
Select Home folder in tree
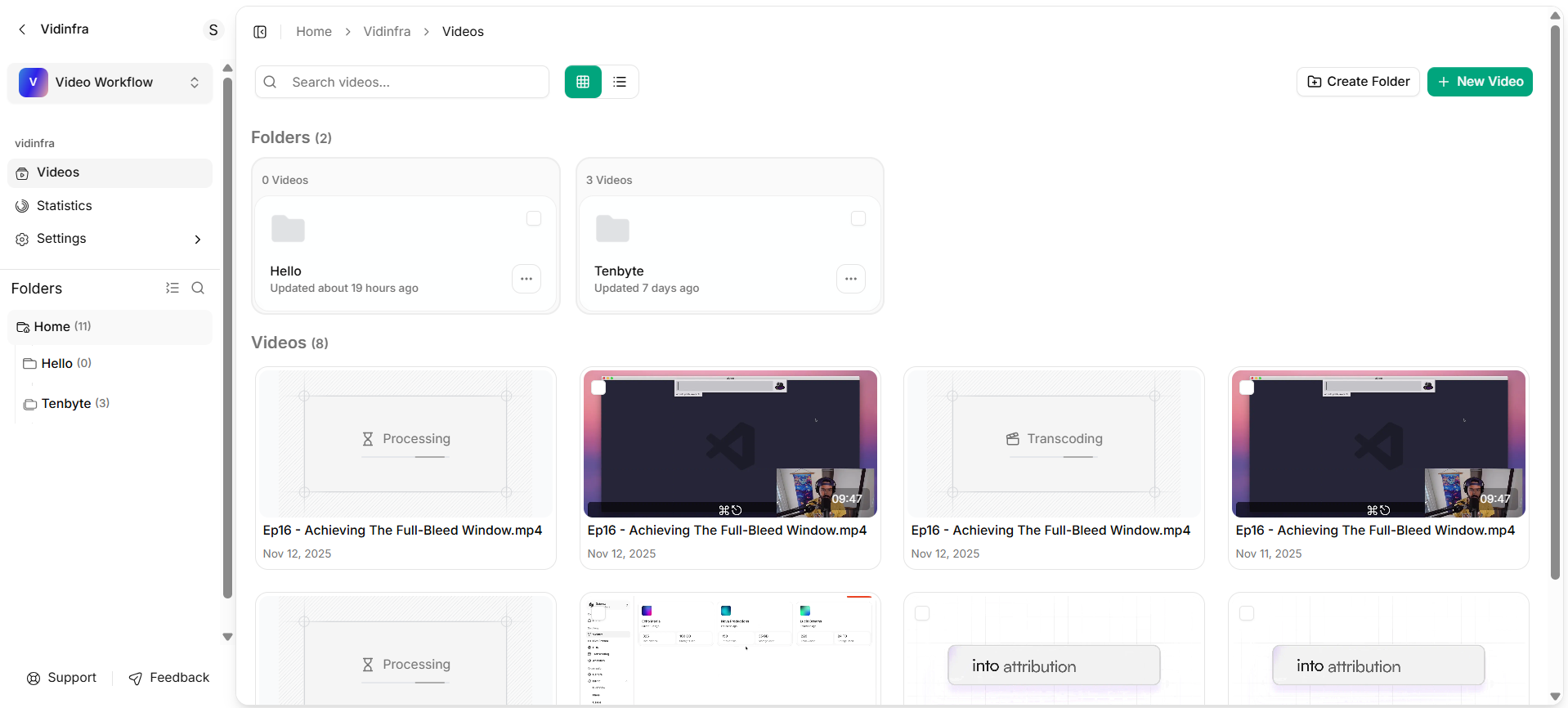tap(110, 327)
